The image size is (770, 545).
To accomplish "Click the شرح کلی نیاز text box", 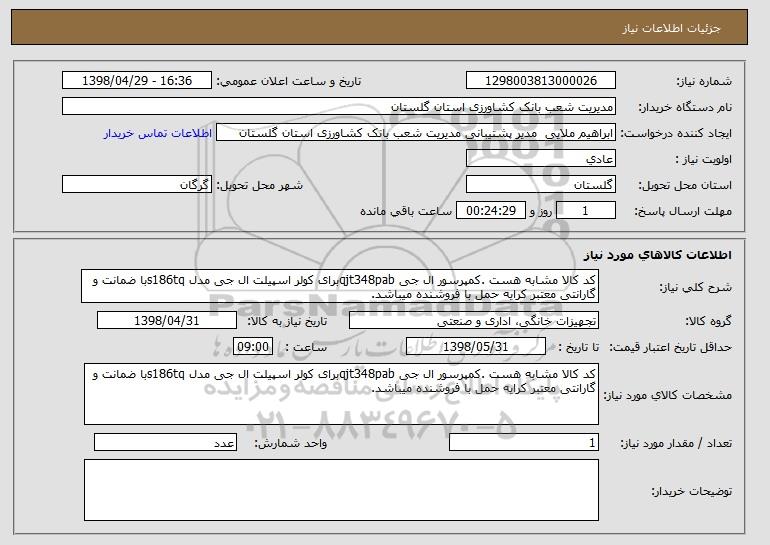I will (x=340, y=286).
